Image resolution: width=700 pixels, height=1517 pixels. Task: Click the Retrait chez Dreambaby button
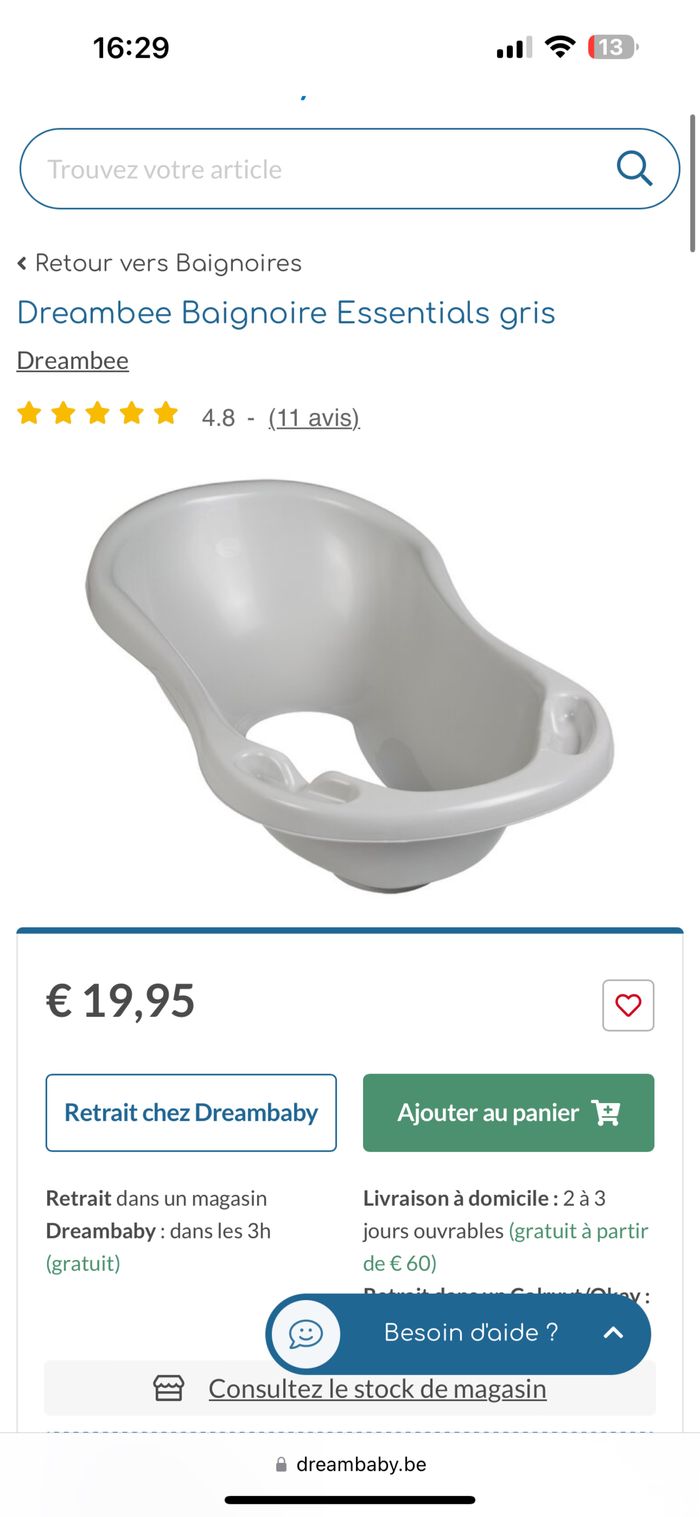click(191, 1112)
